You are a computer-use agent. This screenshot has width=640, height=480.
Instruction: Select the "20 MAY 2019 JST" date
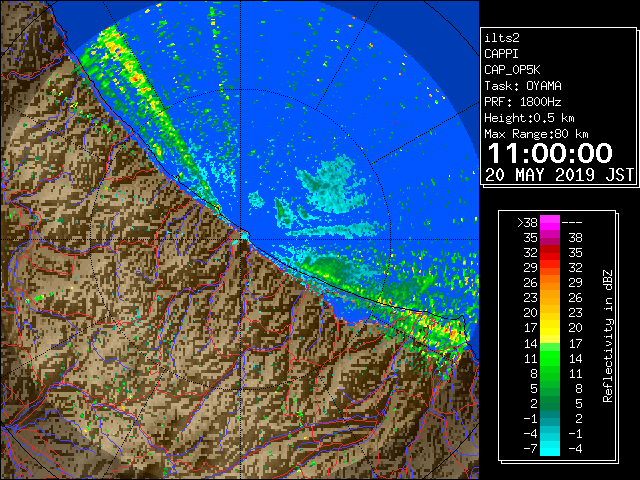point(560,175)
